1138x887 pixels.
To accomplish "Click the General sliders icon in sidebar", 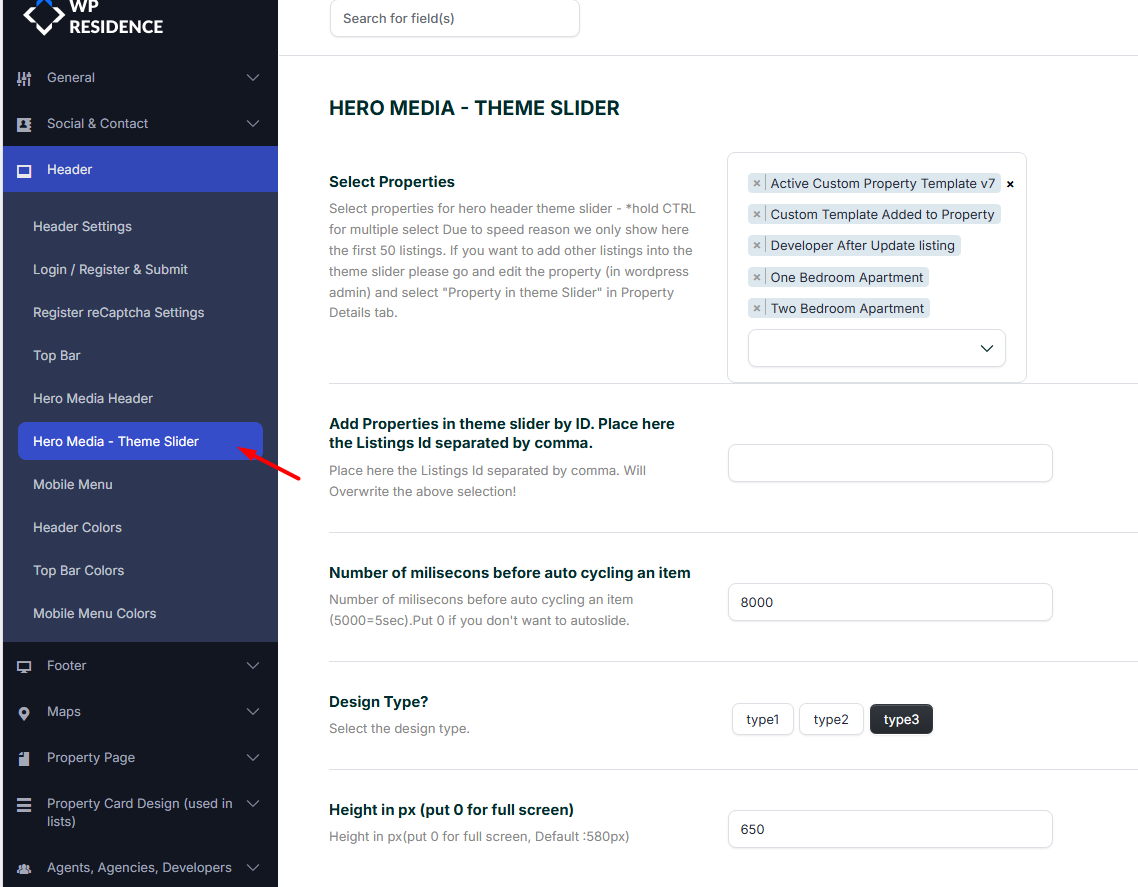I will (x=24, y=78).
